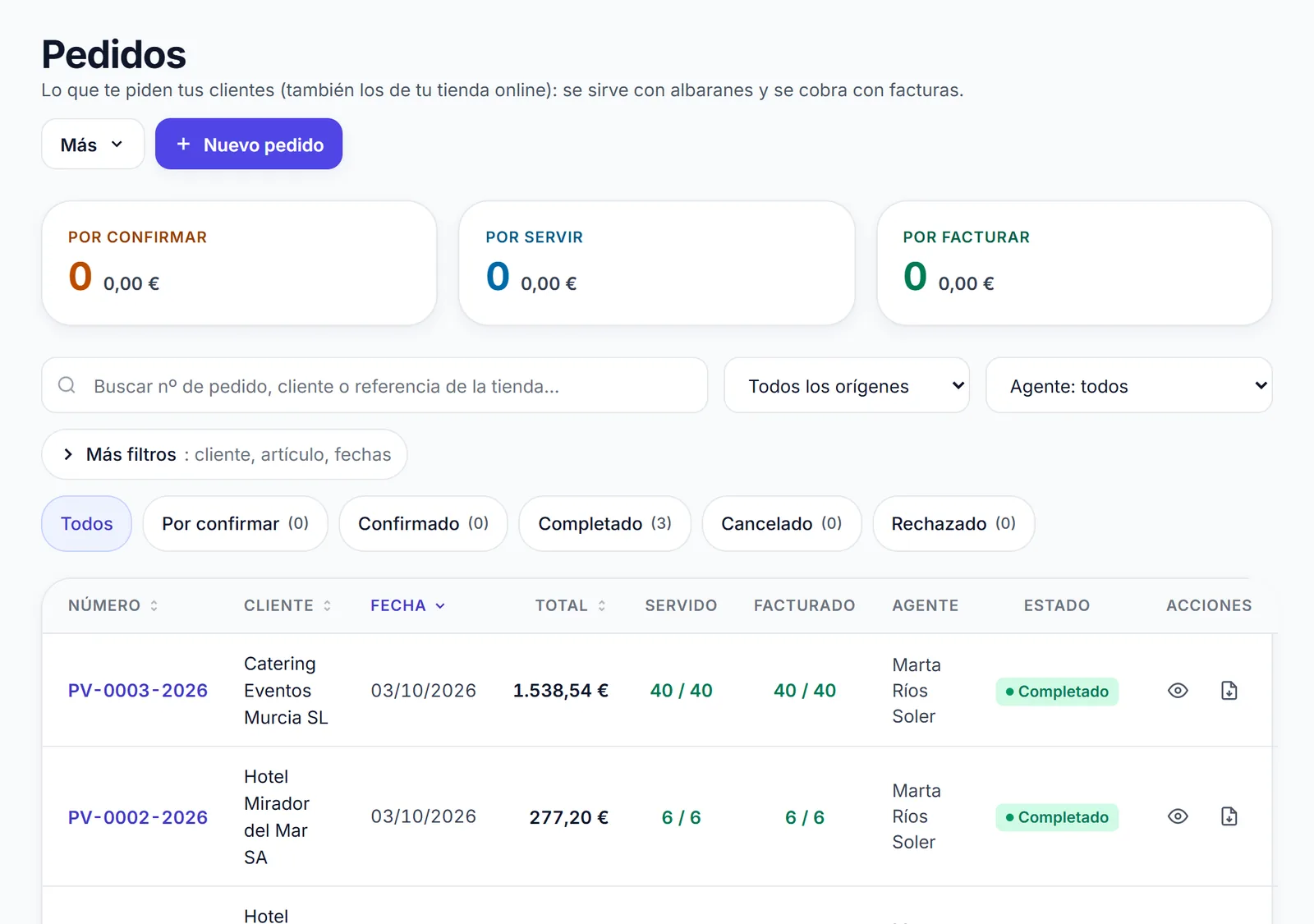Click the Servido column header

pos(681,605)
